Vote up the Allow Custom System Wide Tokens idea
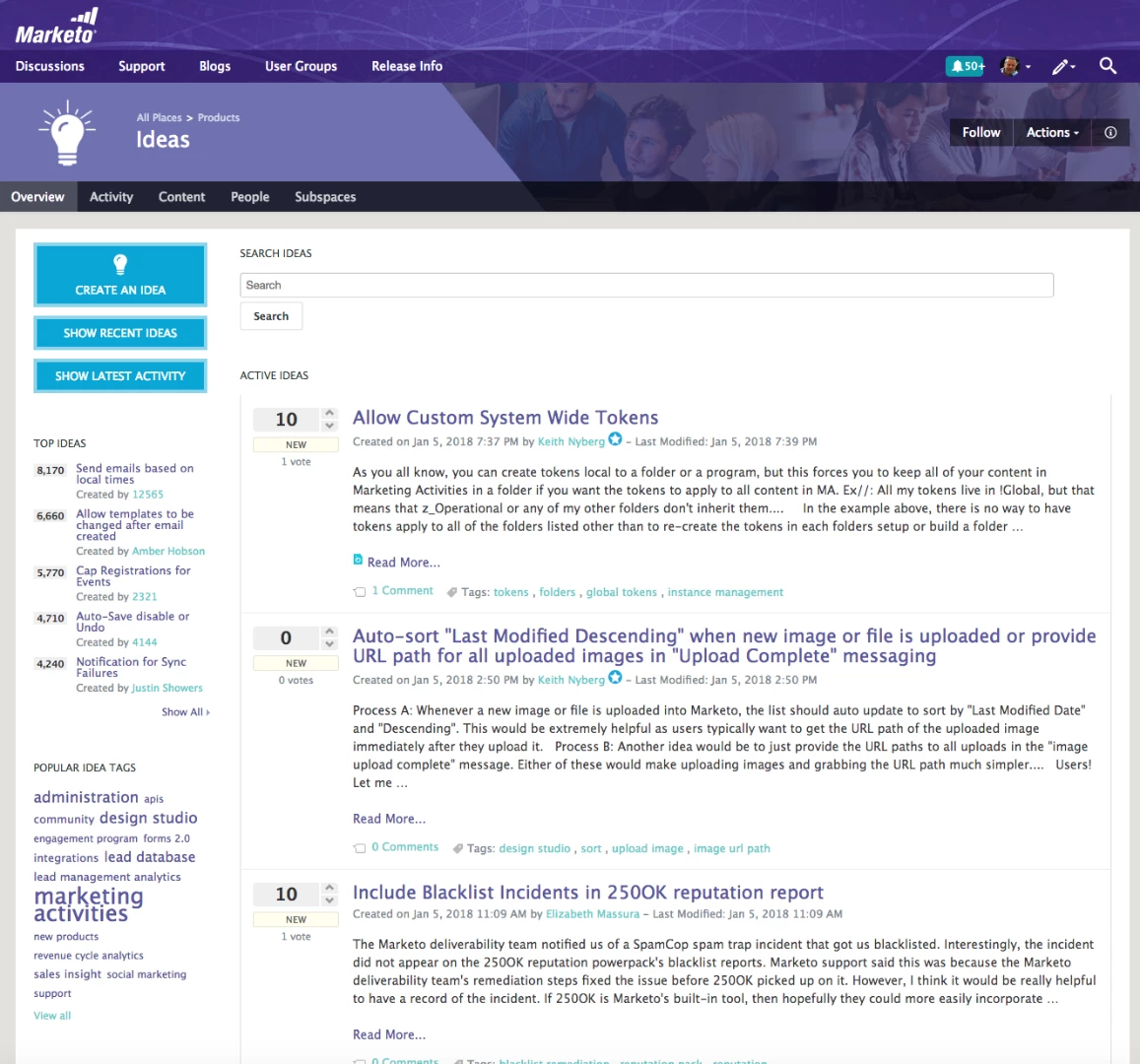Image resolution: width=1140 pixels, height=1064 pixels. 329,412
